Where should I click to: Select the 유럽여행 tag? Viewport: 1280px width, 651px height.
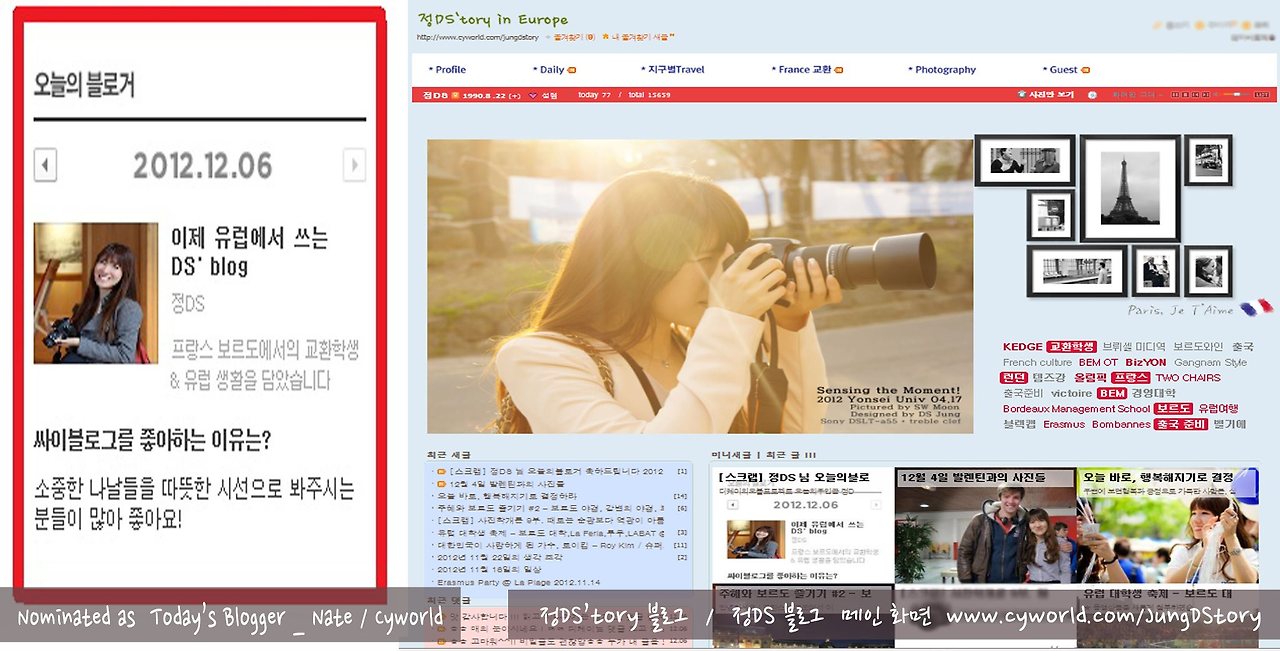1218,409
